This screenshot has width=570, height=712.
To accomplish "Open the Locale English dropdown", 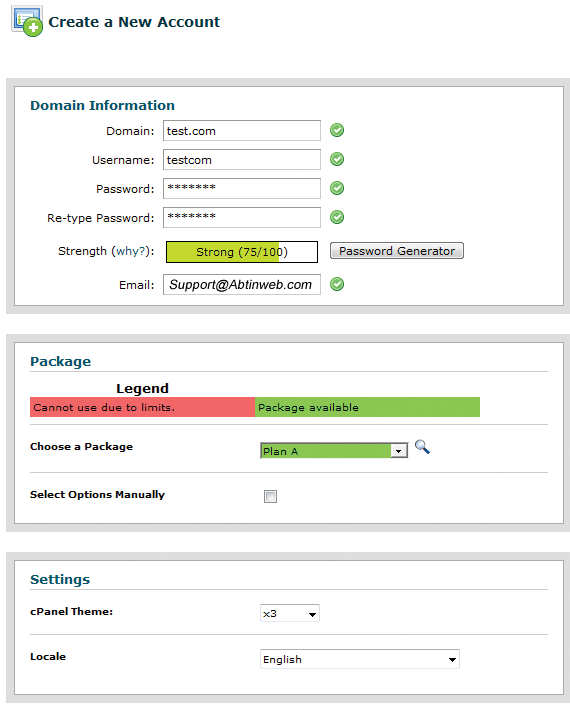I will coord(360,659).
